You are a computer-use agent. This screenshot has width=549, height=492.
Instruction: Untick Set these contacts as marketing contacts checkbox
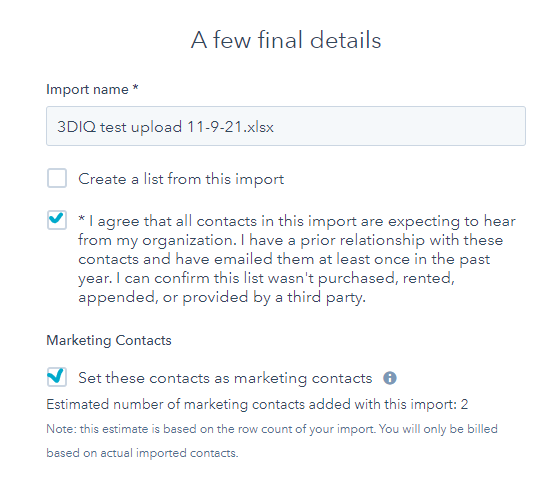pyautogui.click(x=57, y=377)
